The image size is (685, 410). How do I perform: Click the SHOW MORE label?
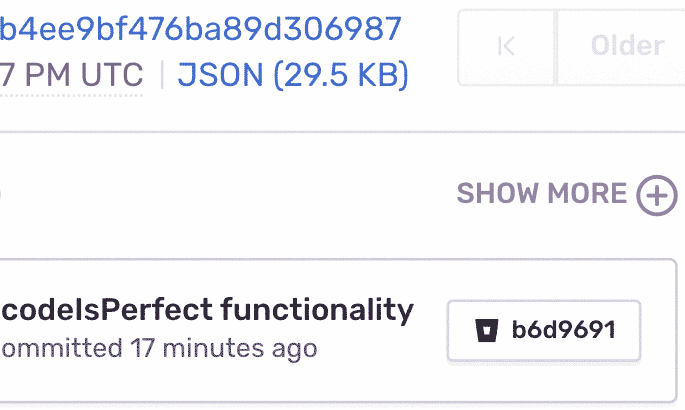pos(542,194)
